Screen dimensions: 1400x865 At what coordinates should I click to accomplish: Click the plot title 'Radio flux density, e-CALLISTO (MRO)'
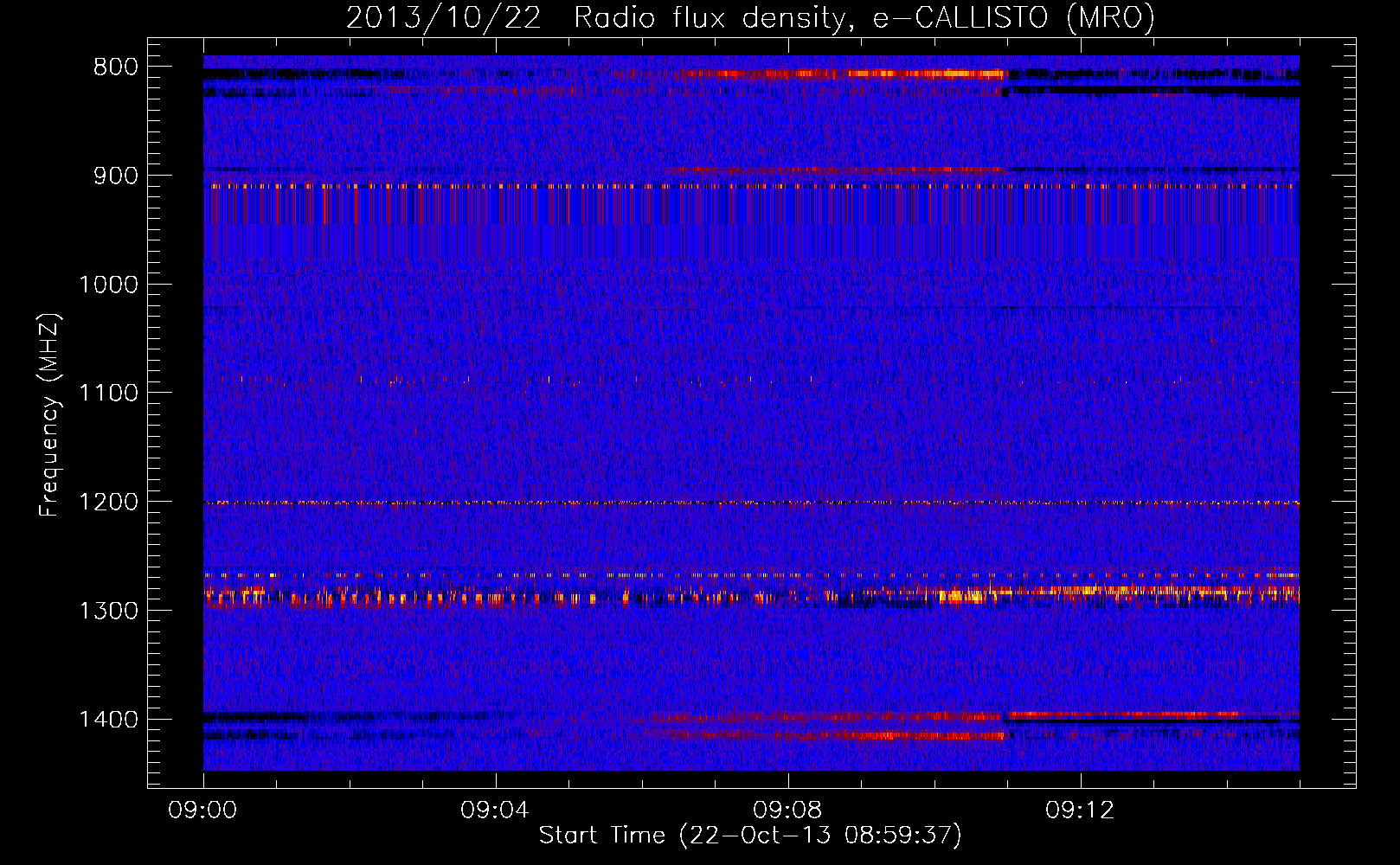pyautogui.click(x=864, y=18)
